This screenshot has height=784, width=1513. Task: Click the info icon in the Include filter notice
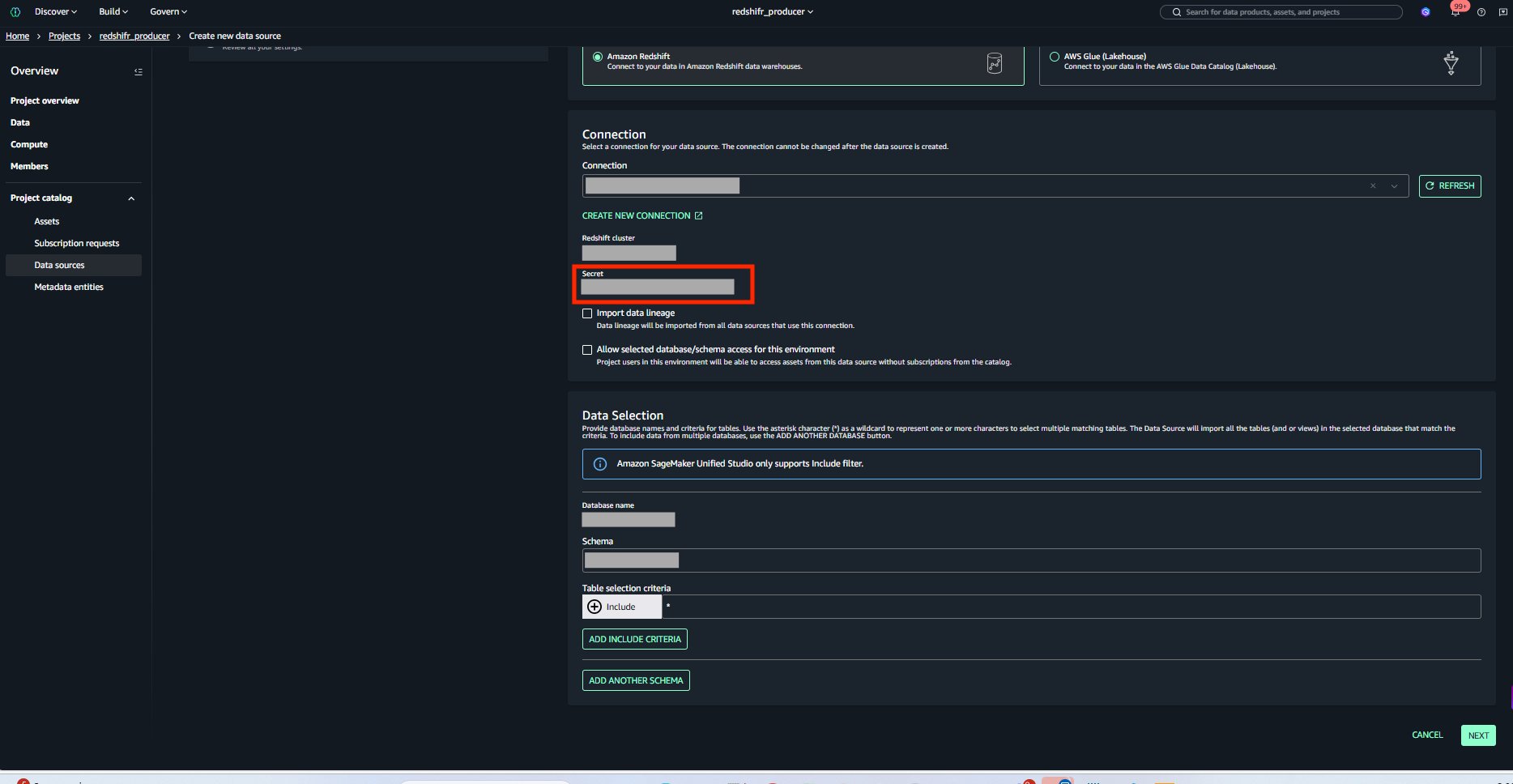point(600,464)
